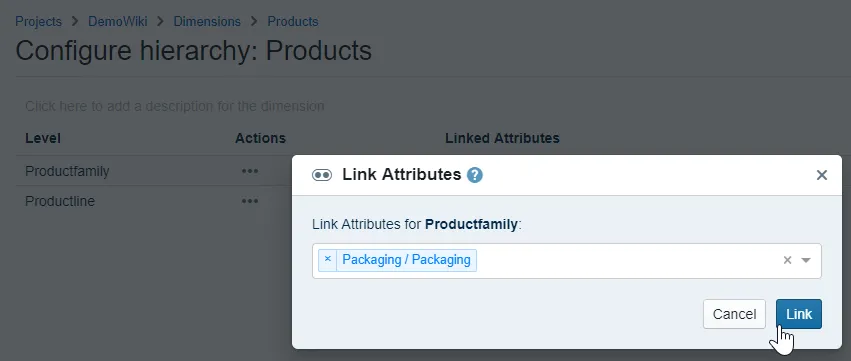
Task: Click the Linked Attributes column header
Action: [x=502, y=138]
